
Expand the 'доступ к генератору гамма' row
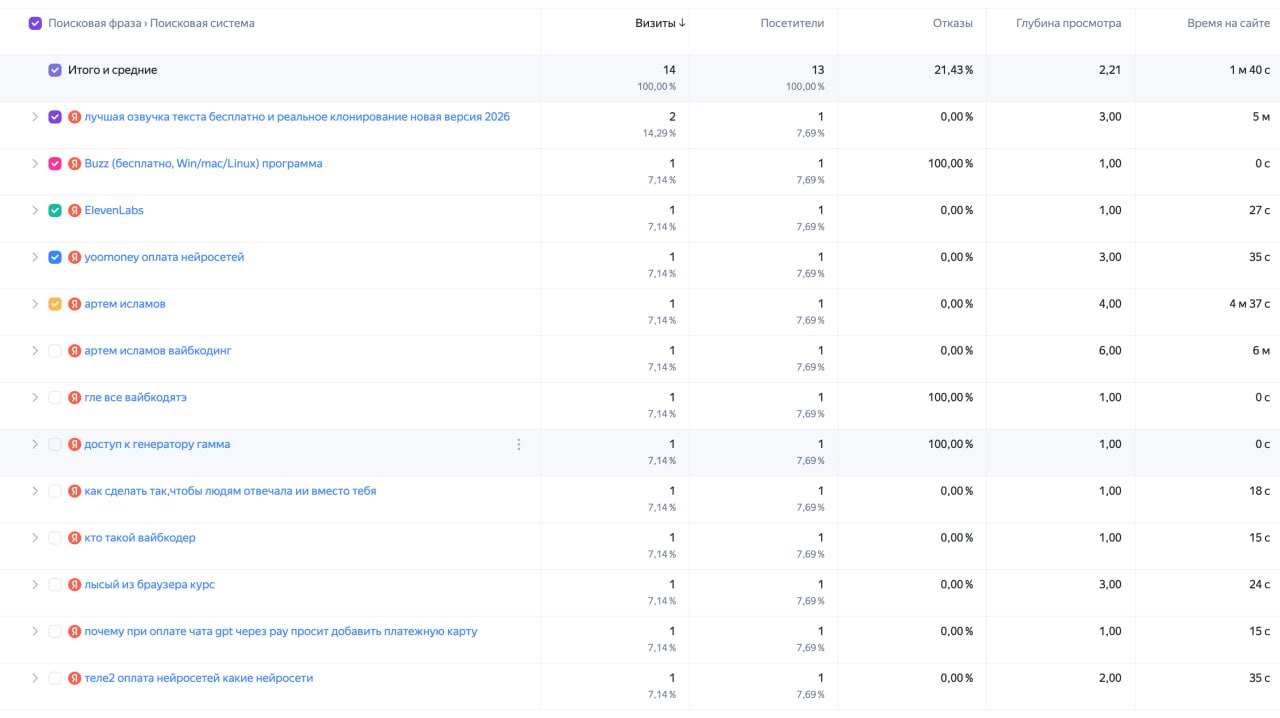pyautogui.click(x=35, y=444)
